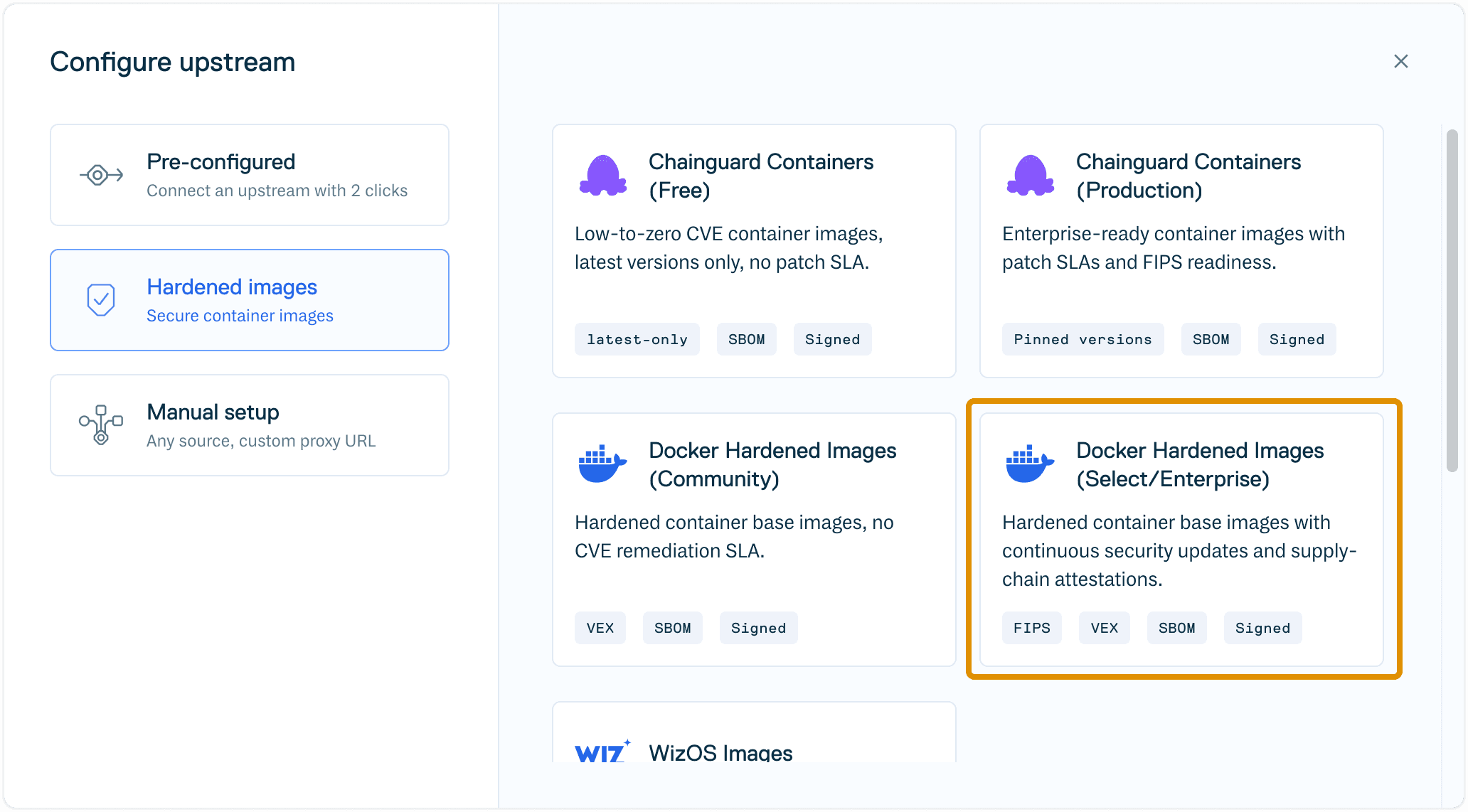Click the SBOM tag on Chainguard Production card
Screen dimensions: 1468x812
[x=1211, y=339]
